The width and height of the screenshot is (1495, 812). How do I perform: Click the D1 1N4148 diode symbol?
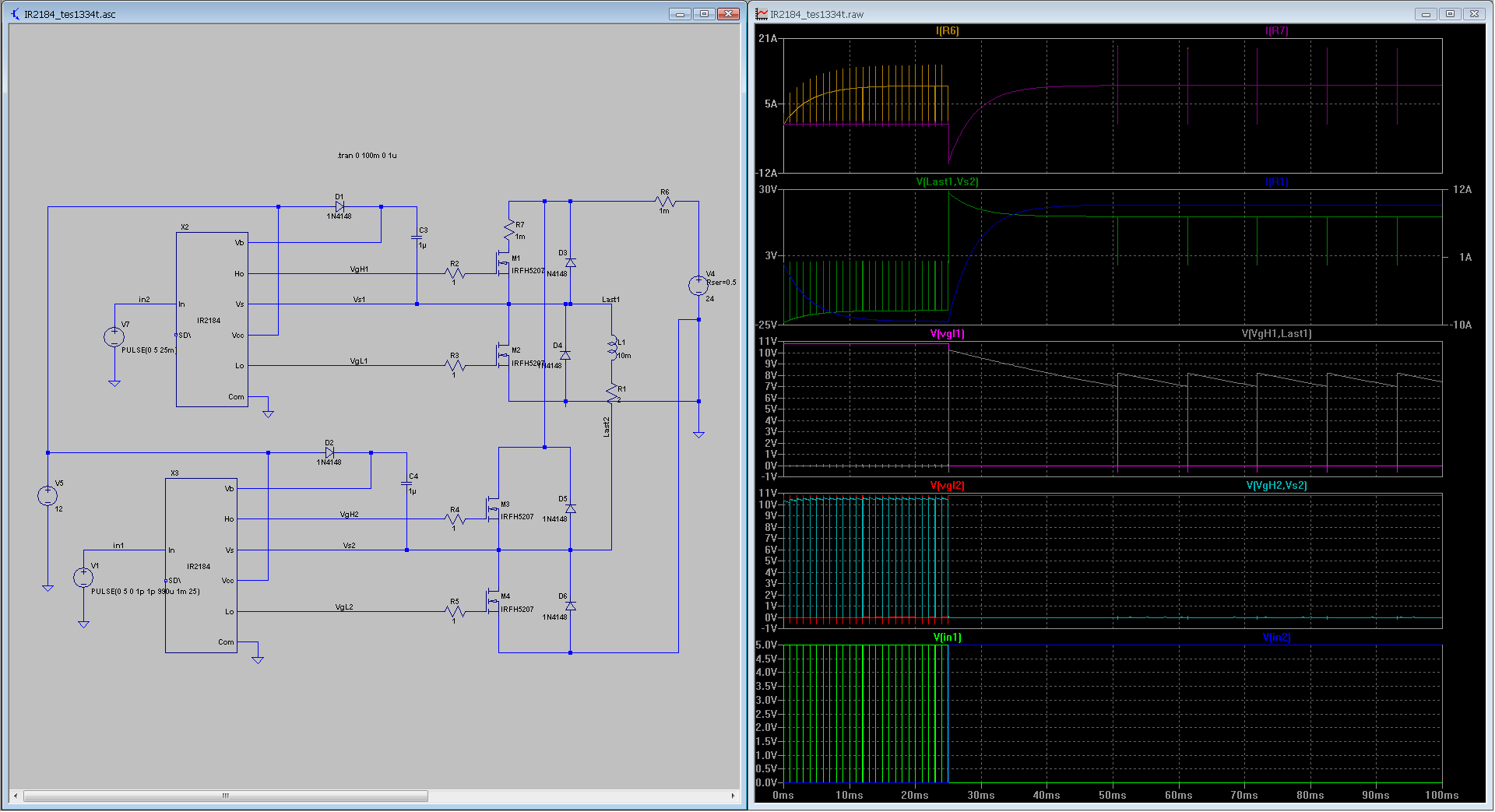click(339, 207)
